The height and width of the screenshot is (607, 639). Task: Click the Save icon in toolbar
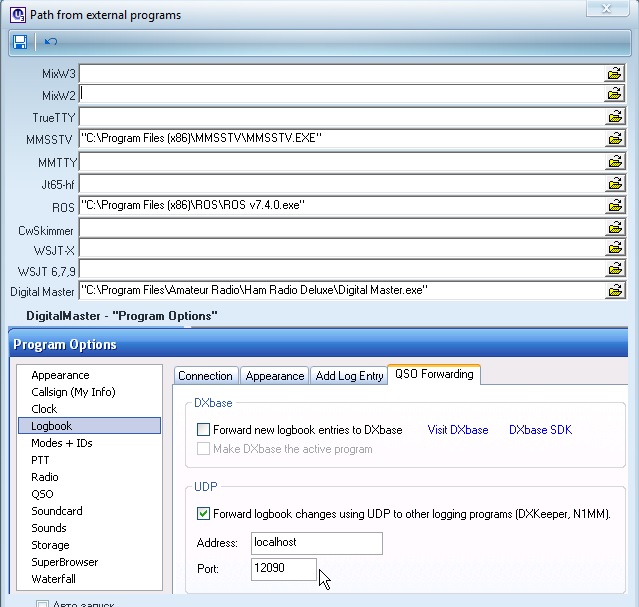pos(20,42)
